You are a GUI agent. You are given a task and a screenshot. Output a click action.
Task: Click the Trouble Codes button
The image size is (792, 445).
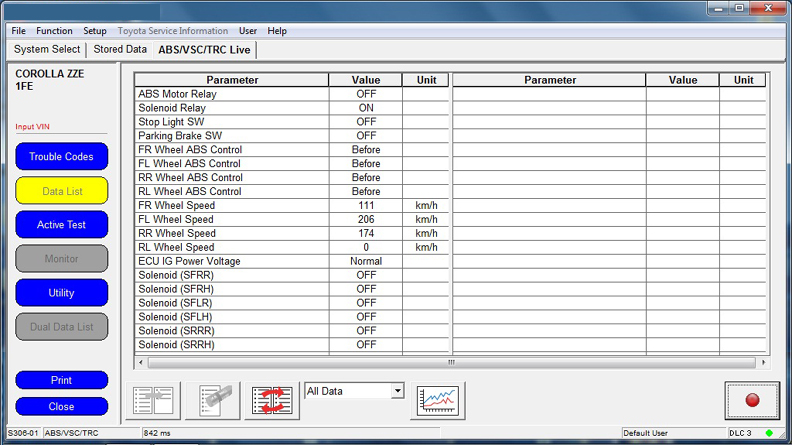62,157
